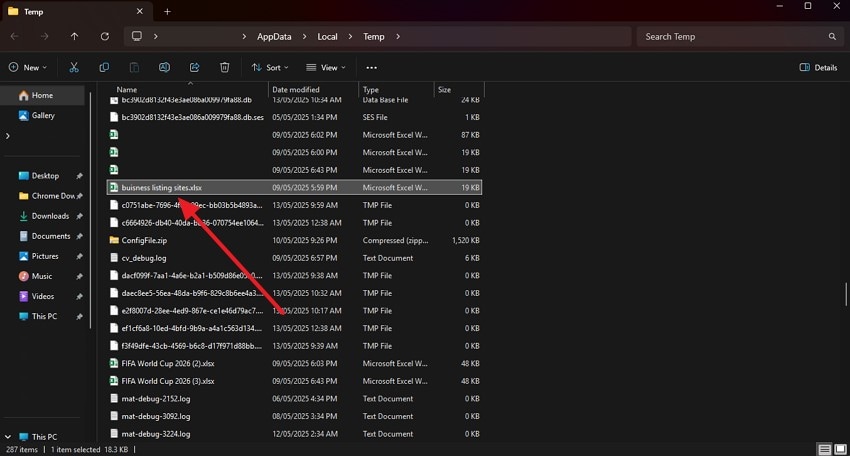Open the New dropdown
This screenshot has height=456, width=850.
(28, 67)
